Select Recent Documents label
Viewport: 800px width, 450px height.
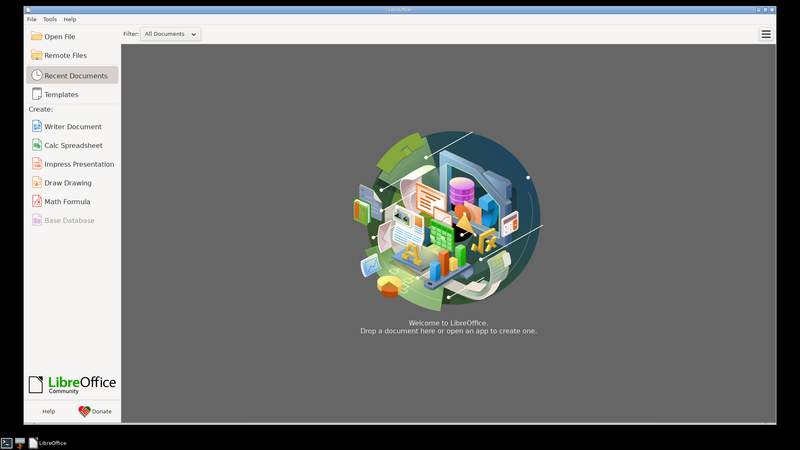pos(76,76)
